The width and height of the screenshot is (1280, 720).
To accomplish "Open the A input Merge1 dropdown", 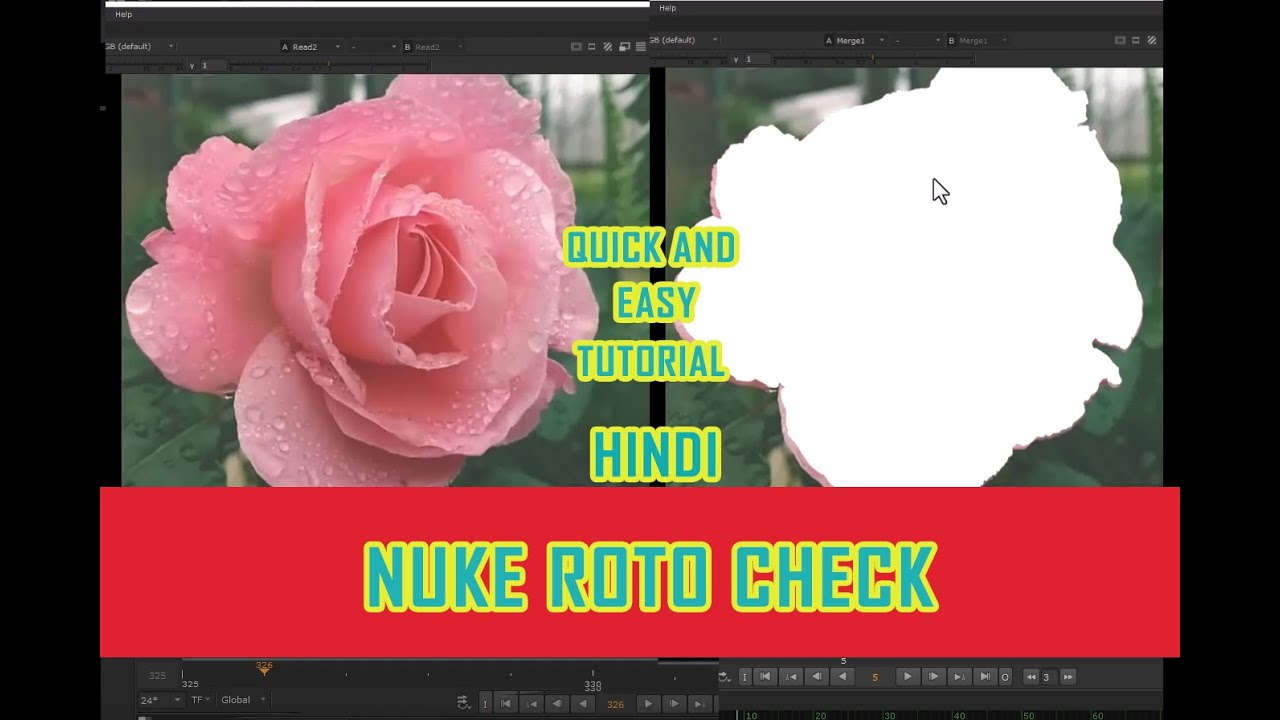I will (x=856, y=40).
